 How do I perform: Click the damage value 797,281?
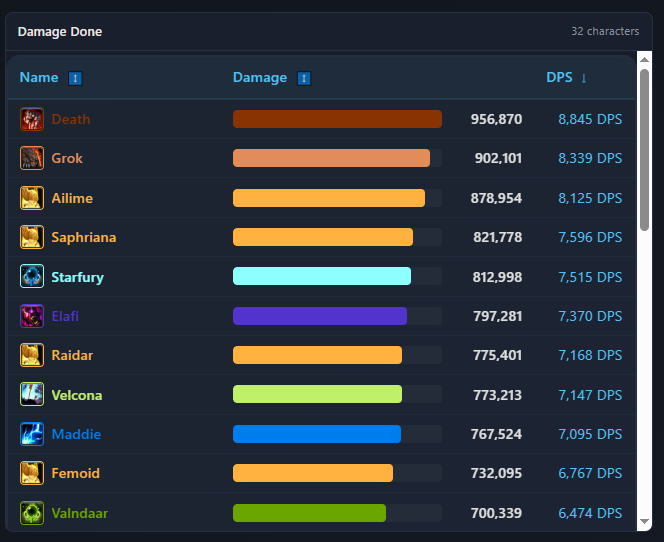498,316
